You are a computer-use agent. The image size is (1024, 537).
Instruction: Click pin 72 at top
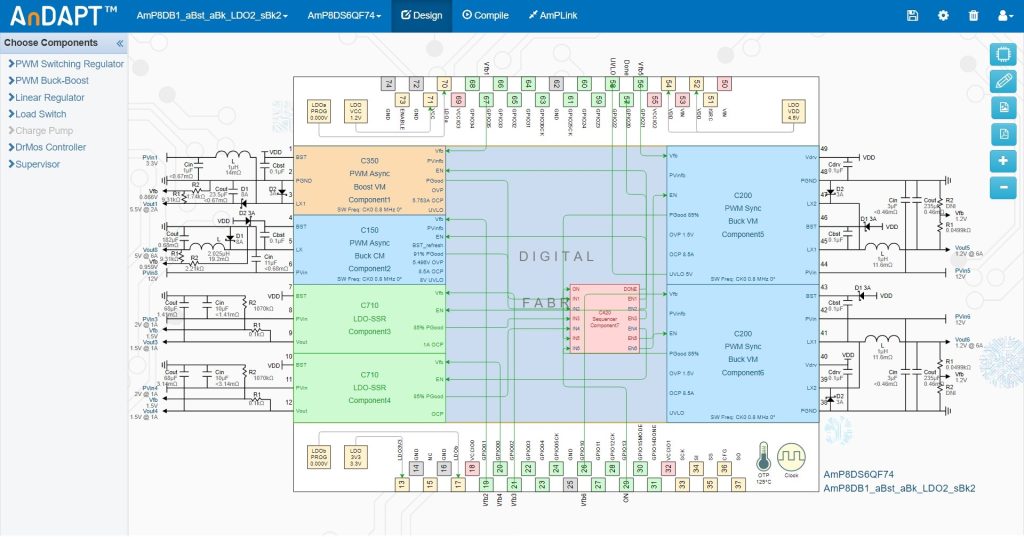pyautogui.click(x=416, y=84)
